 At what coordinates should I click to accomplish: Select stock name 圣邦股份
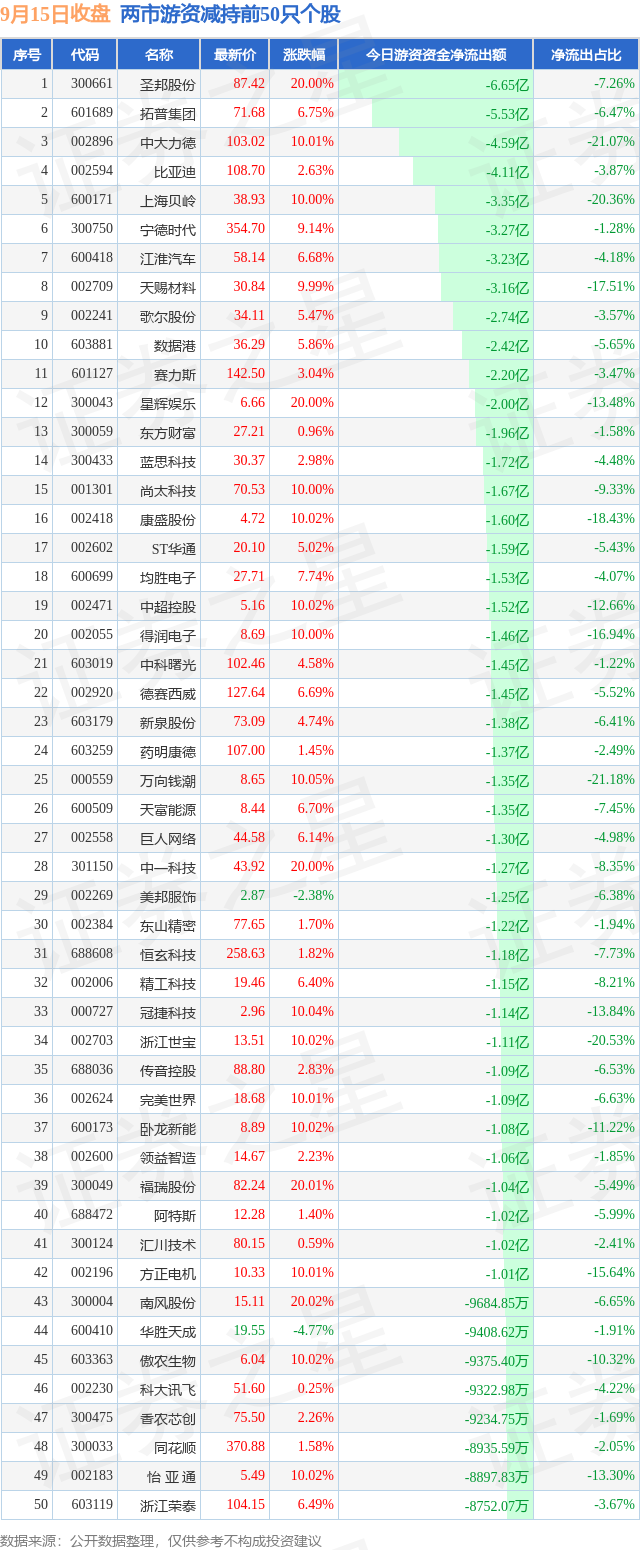(x=168, y=84)
